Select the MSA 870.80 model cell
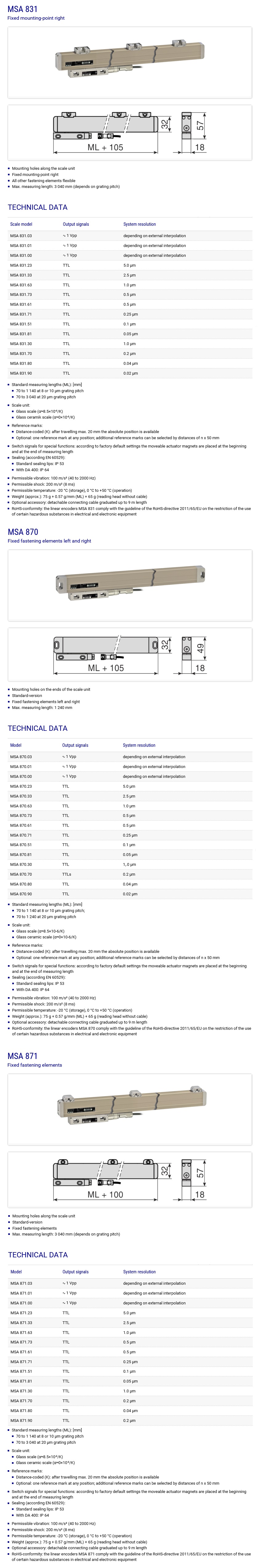This screenshot has height=1568, width=261. point(21,884)
